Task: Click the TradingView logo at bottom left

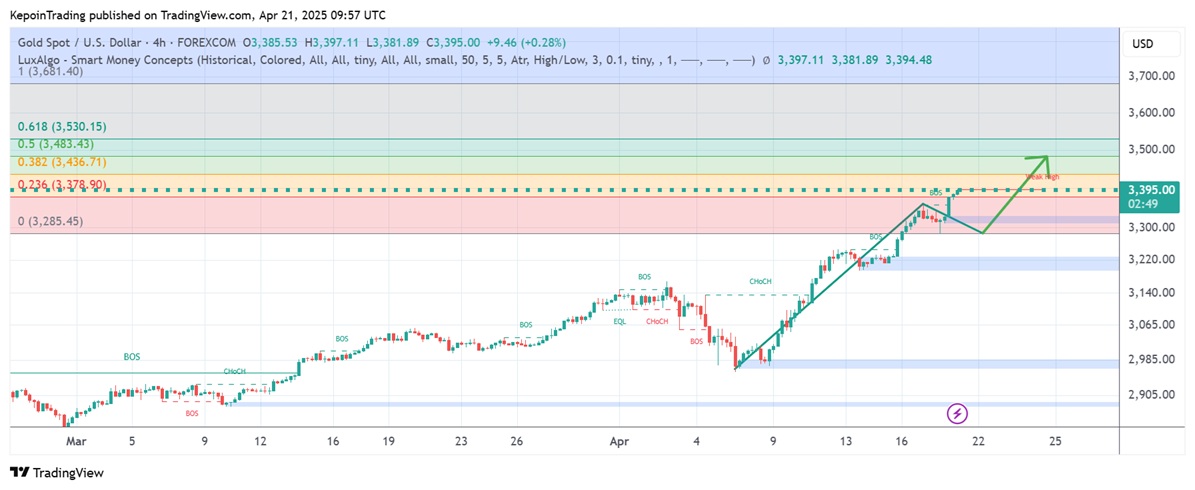Action: tap(57, 473)
